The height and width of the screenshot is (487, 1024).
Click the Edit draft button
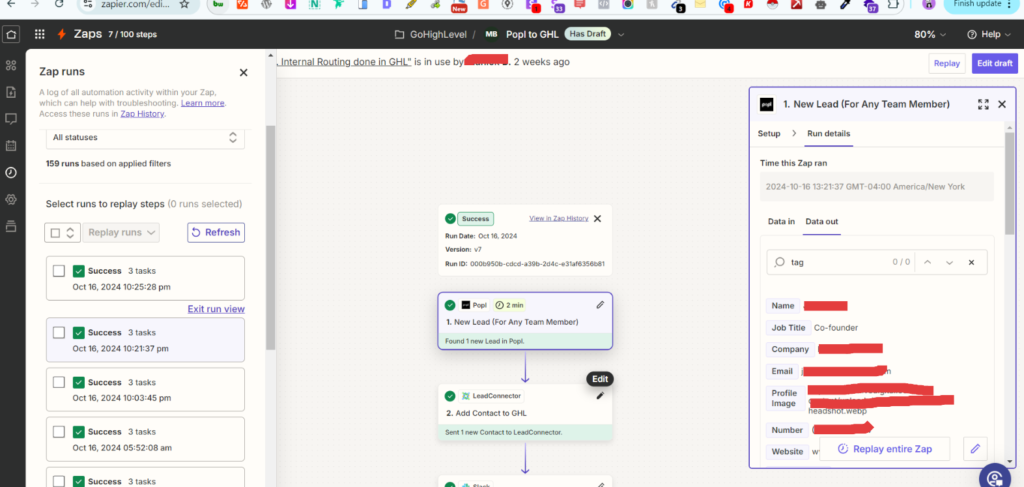(995, 63)
